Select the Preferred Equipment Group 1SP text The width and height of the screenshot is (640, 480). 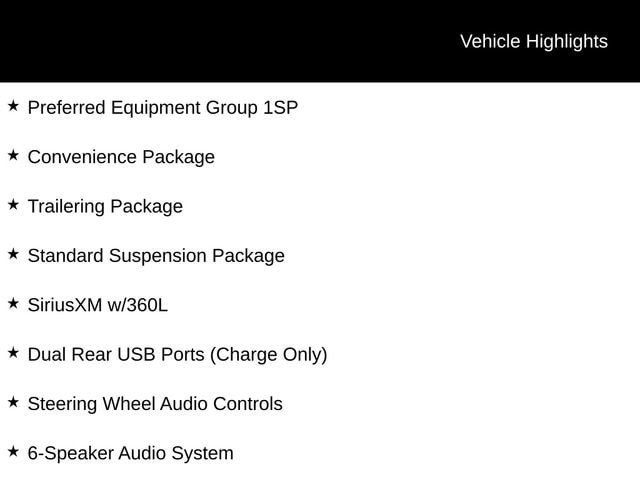click(x=163, y=108)
